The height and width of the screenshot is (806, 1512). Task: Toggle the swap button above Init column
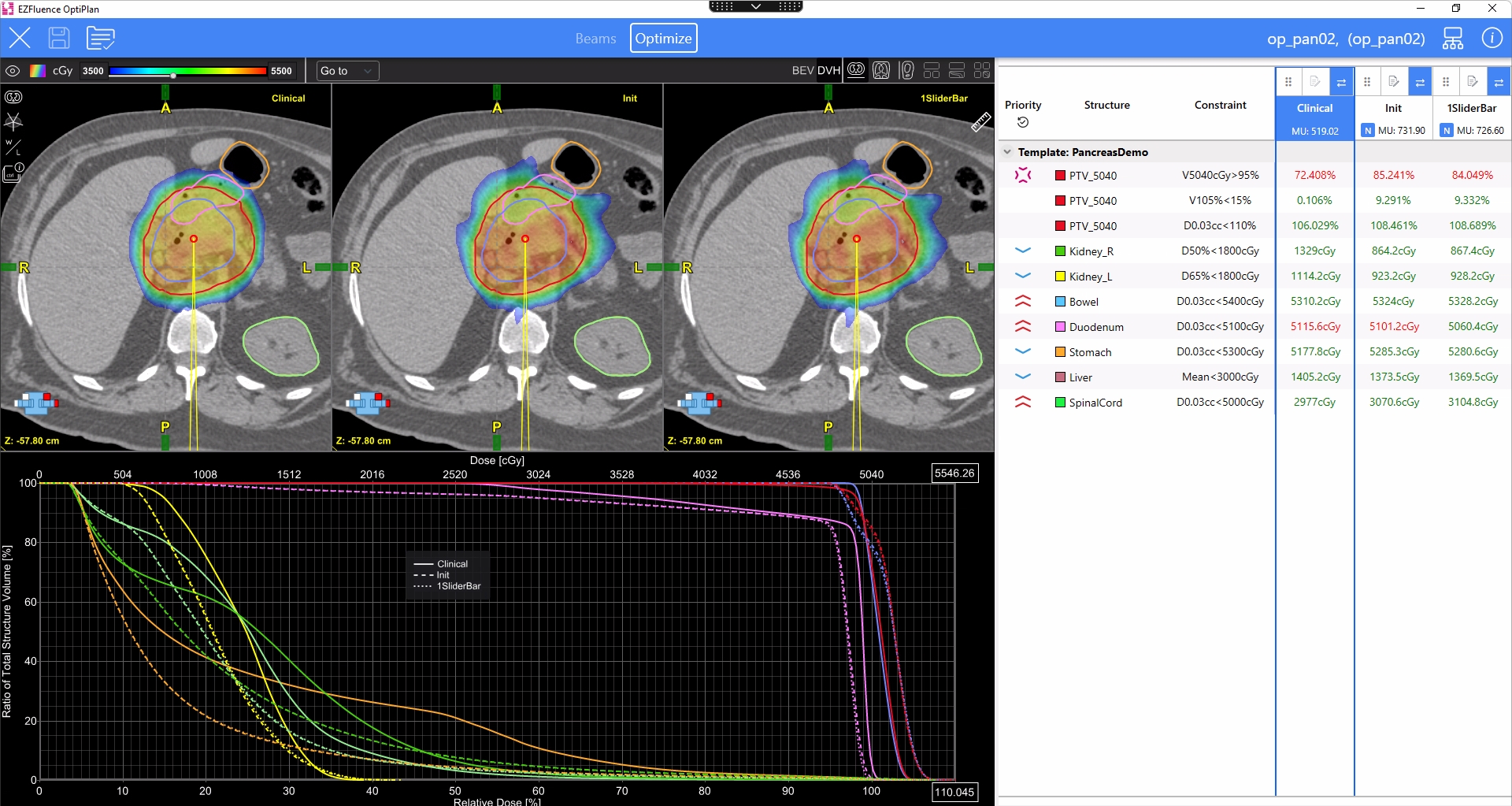pyautogui.click(x=1420, y=82)
